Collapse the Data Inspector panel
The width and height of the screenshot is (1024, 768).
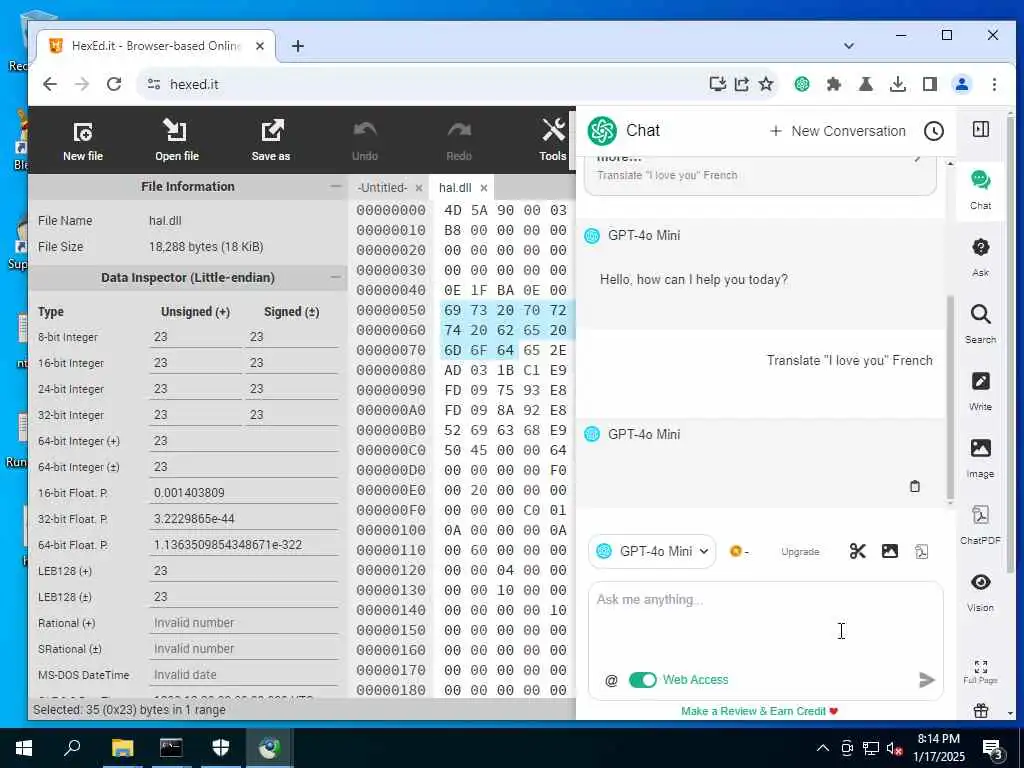point(336,277)
